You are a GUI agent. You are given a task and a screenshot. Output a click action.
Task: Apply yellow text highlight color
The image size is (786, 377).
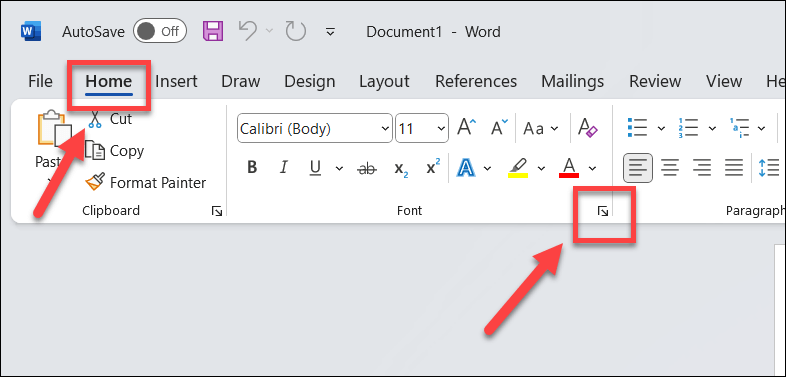tap(518, 168)
